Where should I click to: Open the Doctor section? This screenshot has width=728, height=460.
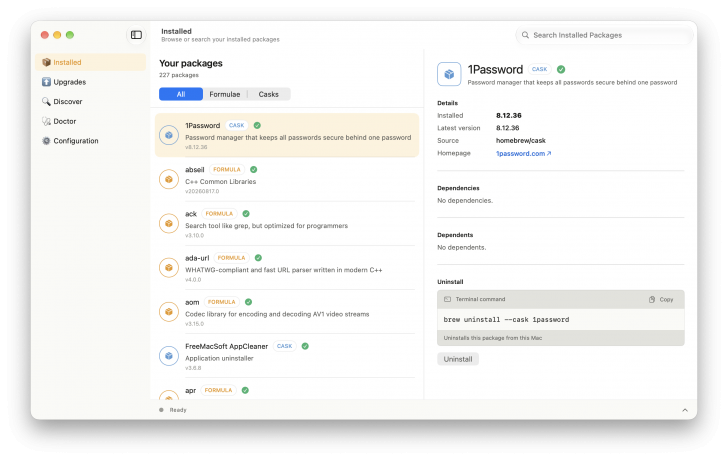click(90, 121)
